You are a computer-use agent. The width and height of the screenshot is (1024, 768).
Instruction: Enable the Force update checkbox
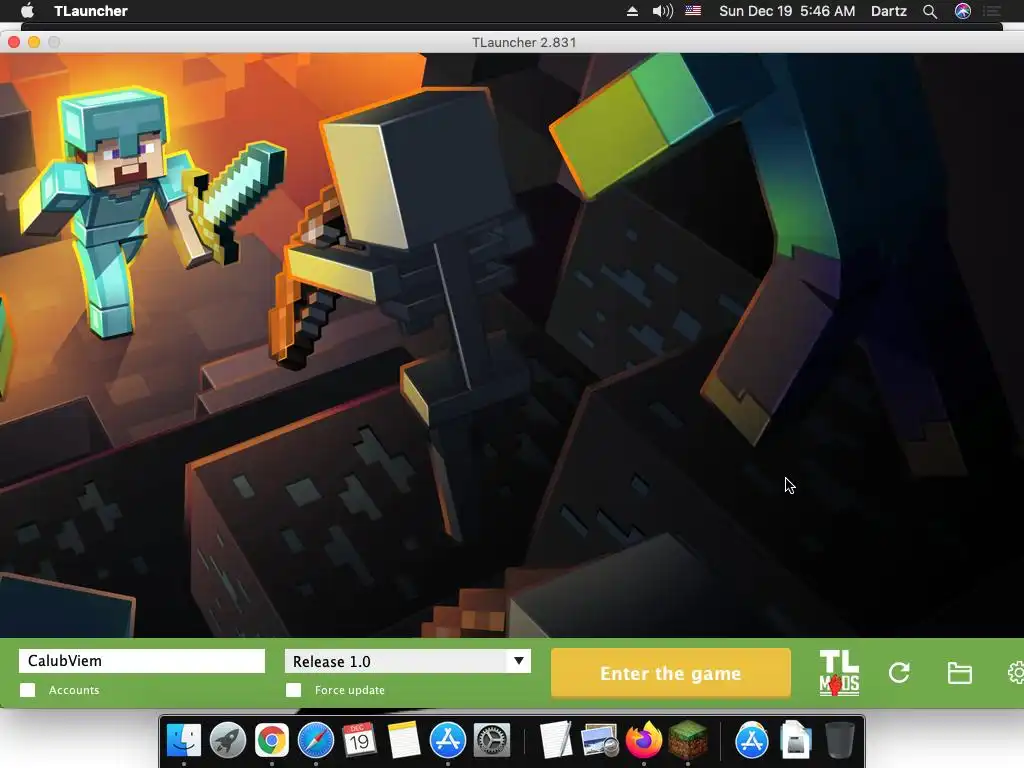pyautogui.click(x=293, y=690)
